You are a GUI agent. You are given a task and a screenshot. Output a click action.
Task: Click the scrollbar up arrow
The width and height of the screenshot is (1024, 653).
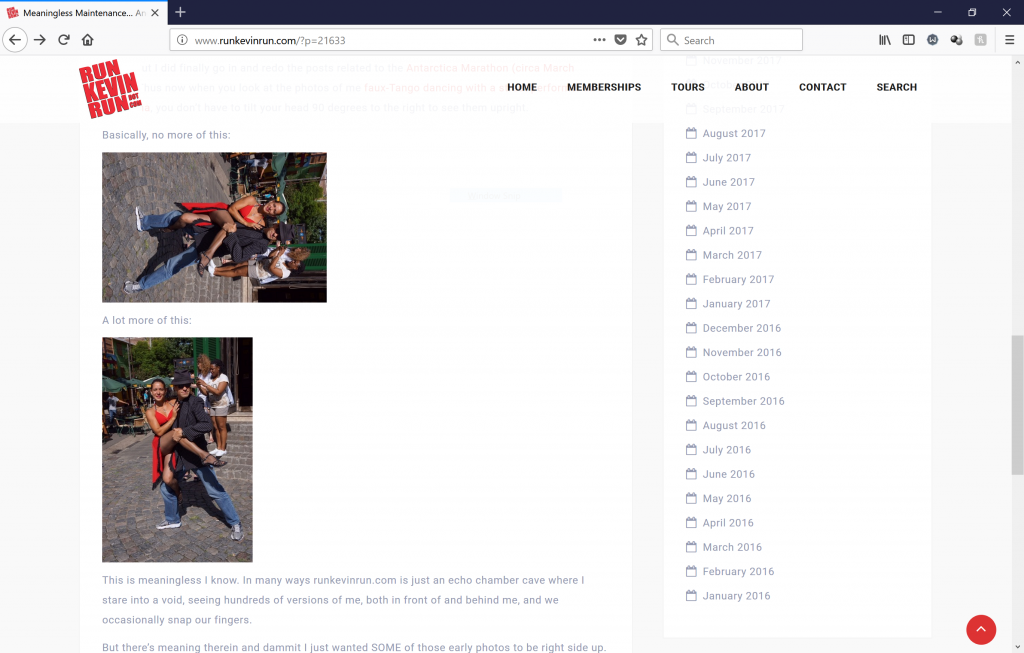tap(1017, 63)
